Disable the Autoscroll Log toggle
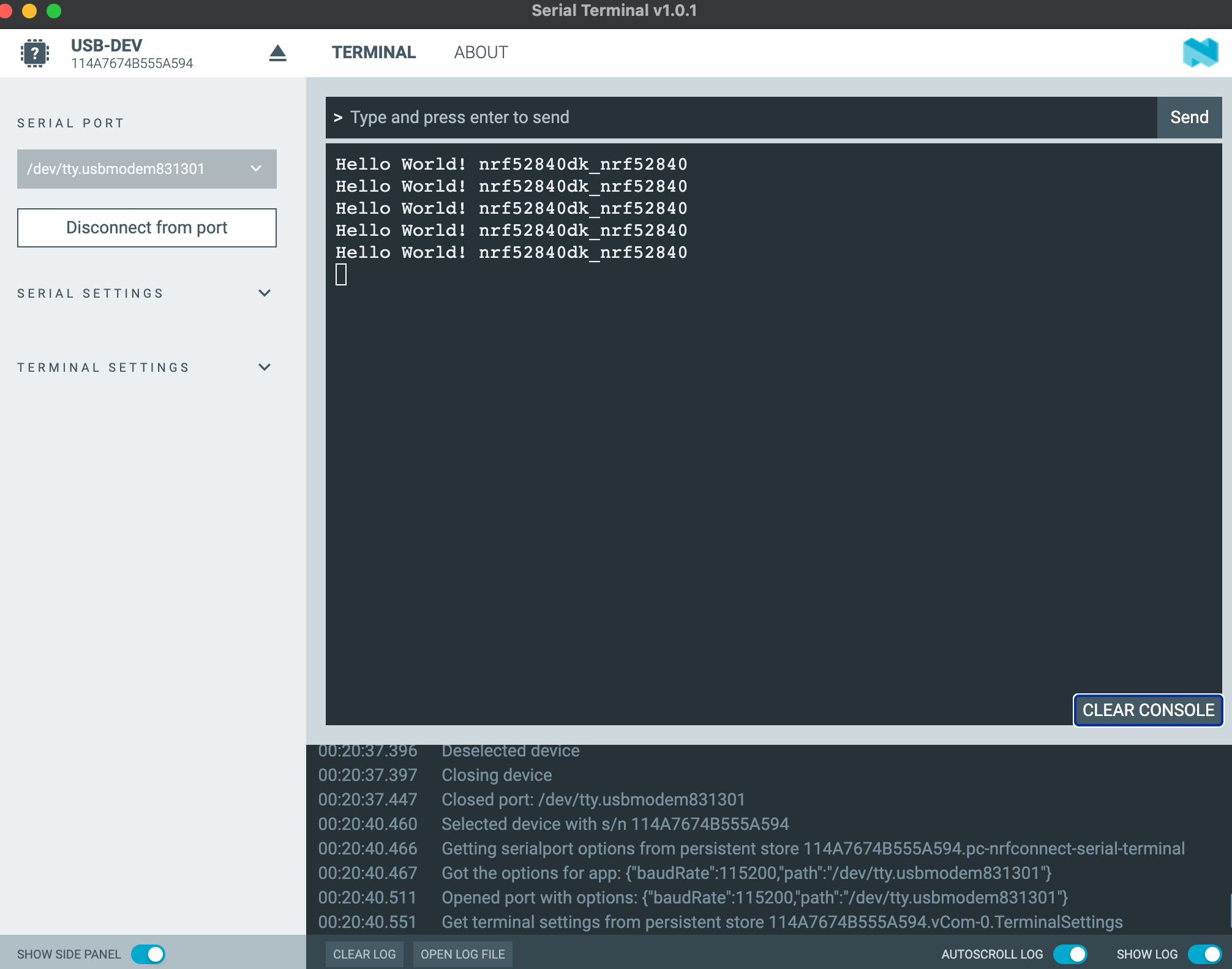 [x=1070, y=954]
